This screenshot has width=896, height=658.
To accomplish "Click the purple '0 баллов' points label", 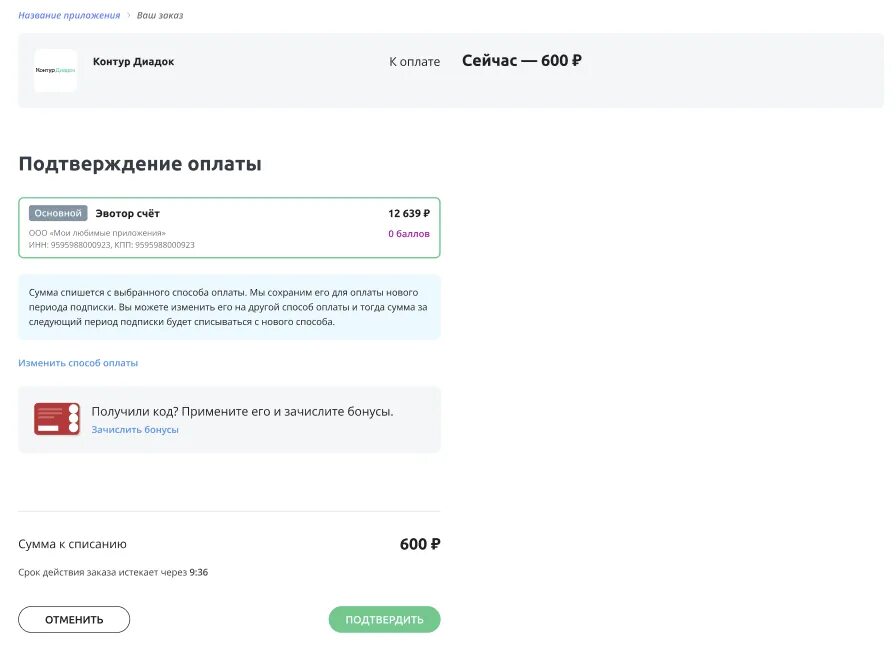I will 409,234.
